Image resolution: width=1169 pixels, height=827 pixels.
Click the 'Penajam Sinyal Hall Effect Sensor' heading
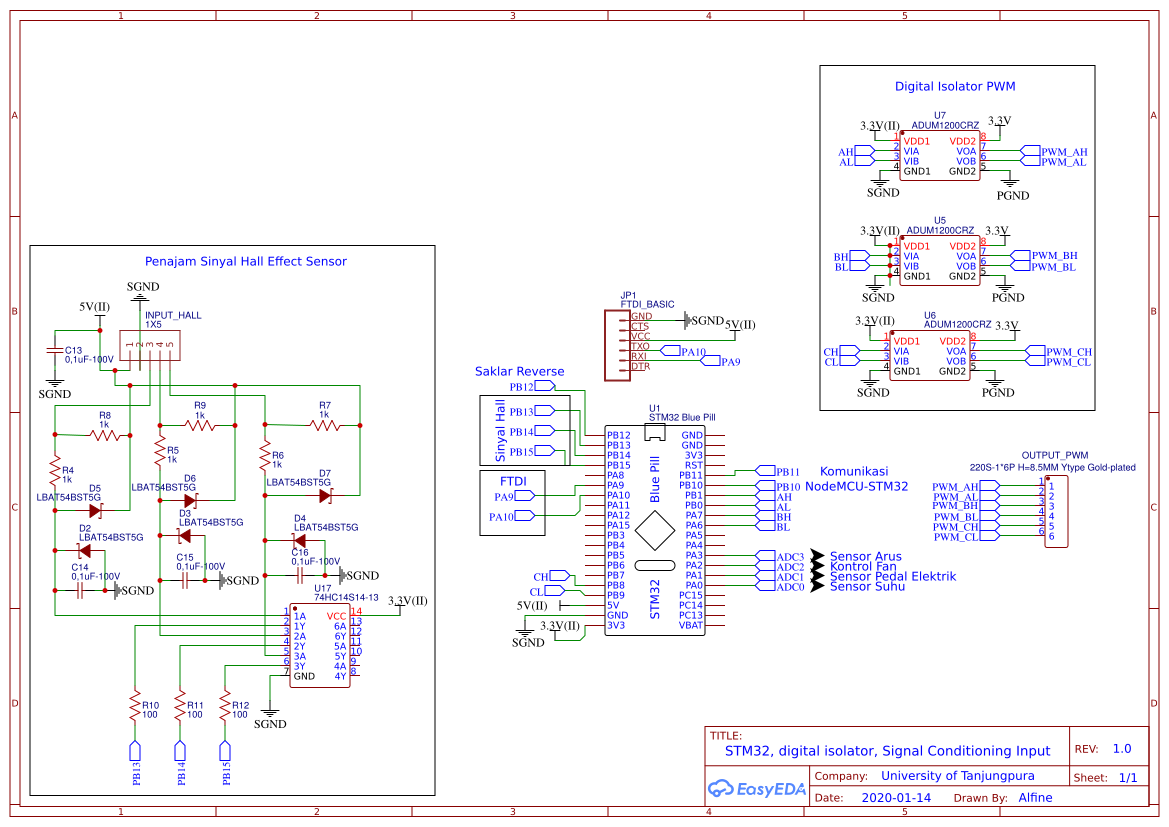click(x=246, y=261)
